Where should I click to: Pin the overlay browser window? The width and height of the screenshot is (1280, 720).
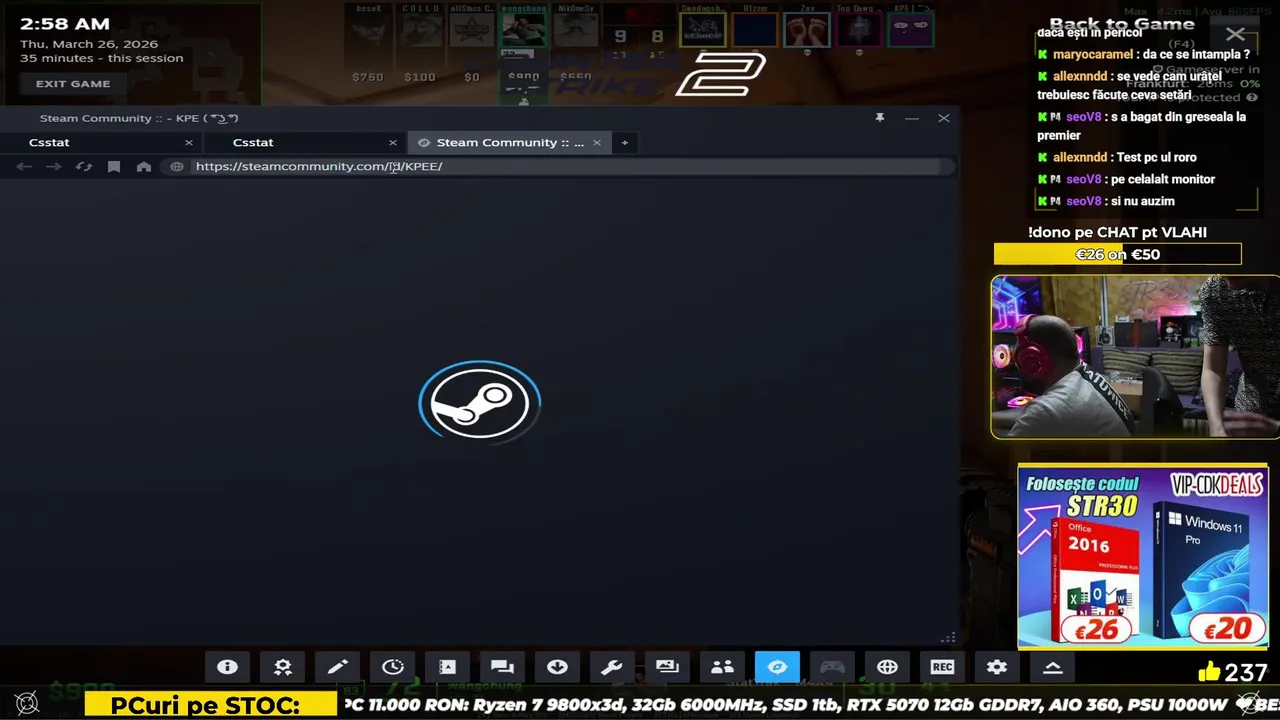[880, 118]
